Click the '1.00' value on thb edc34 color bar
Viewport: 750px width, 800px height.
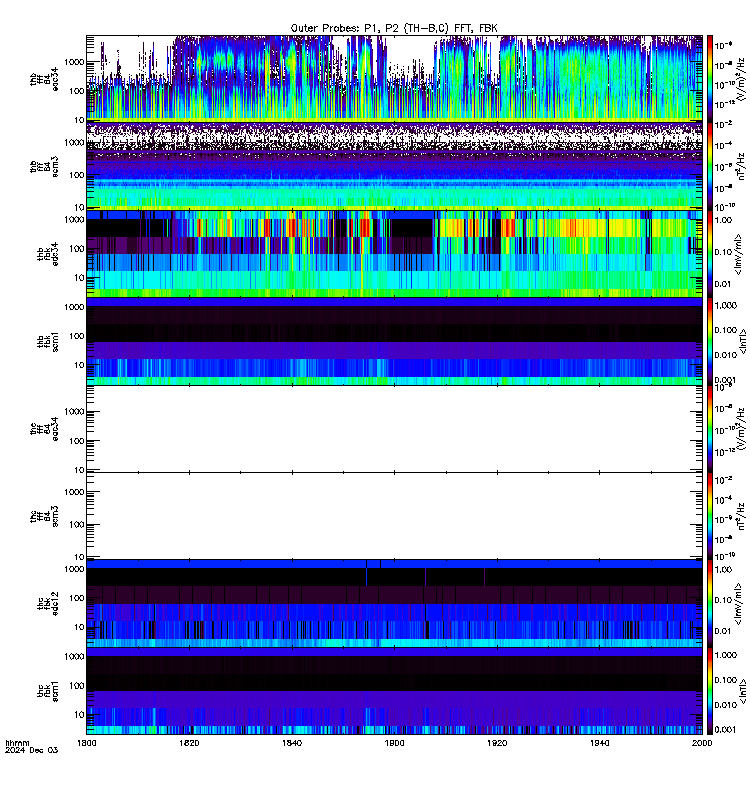pyautogui.click(x=723, y=220)
